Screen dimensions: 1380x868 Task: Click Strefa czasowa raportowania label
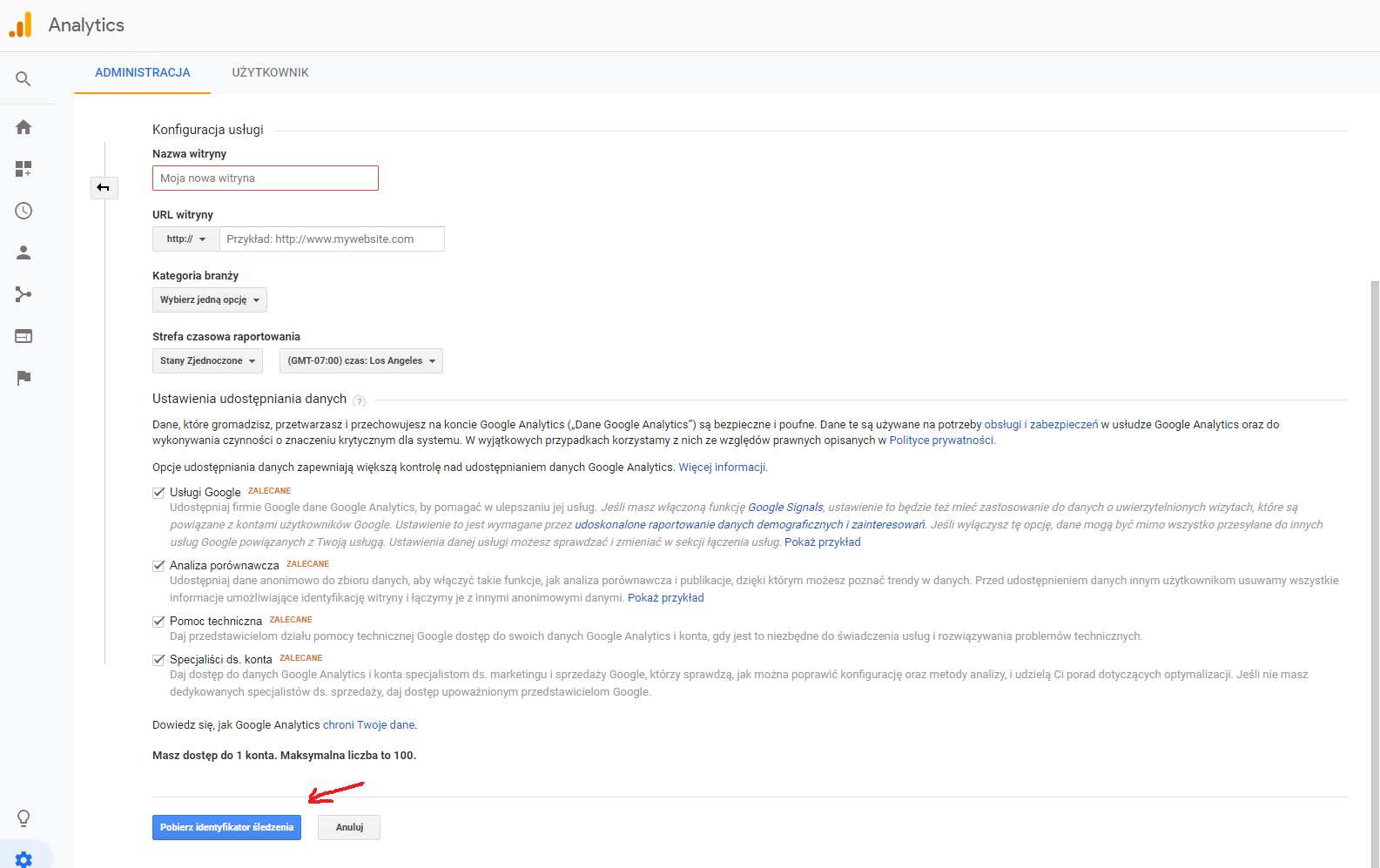[x=226, y=337]
